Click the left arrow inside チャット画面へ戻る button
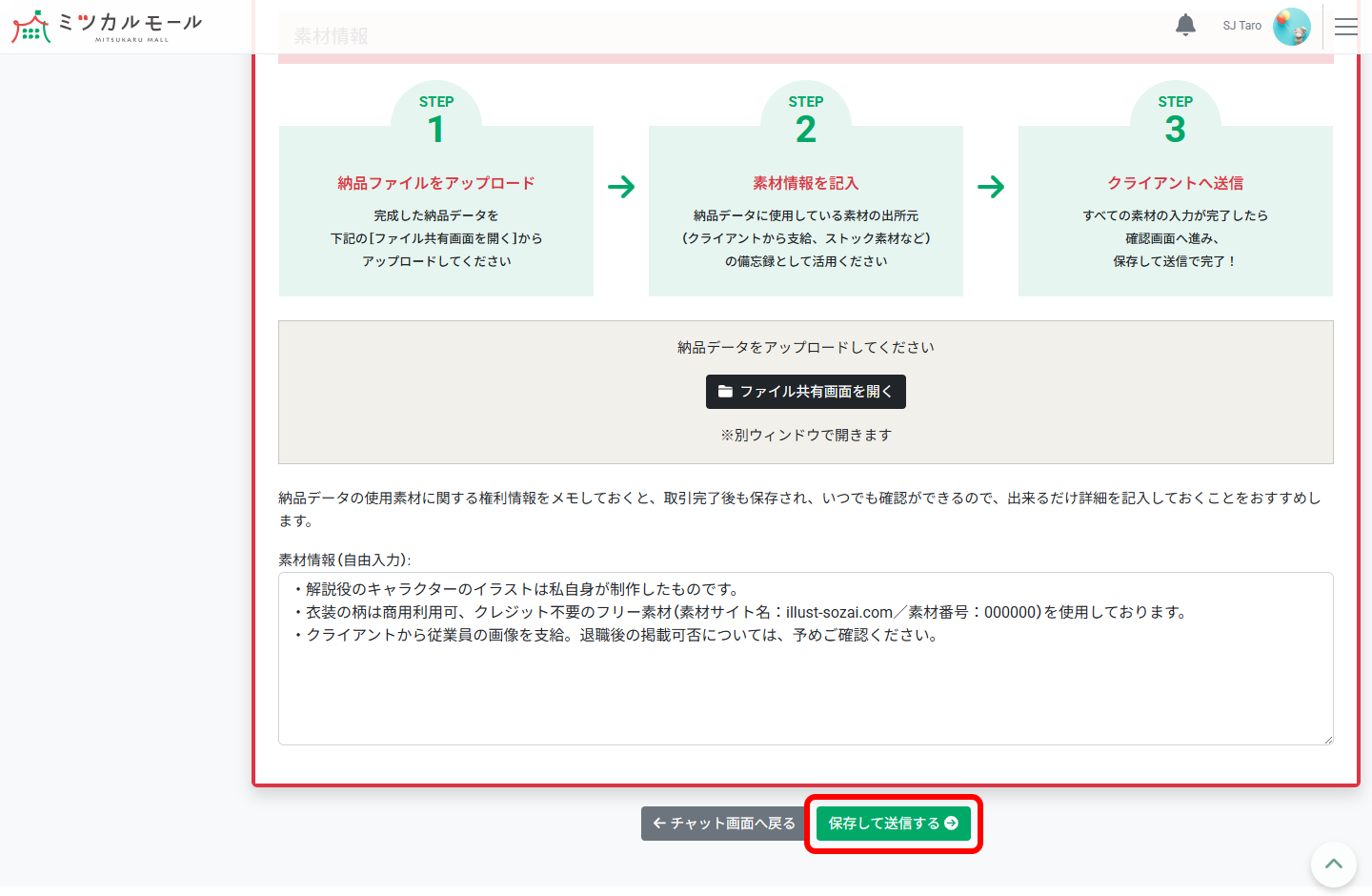The width and height of the screenshot is (1372, 896). click(659, 823)
